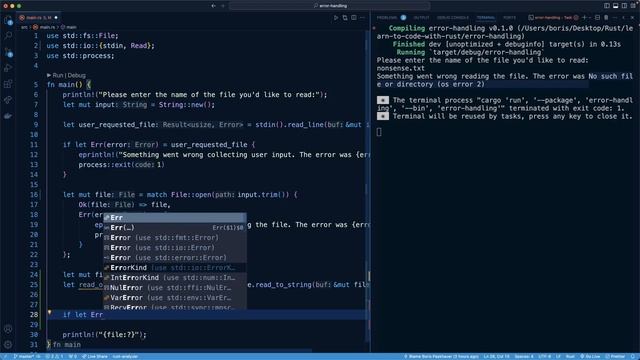Switch to the Output tab
Image resolution: width=640 pixels, height=360 pixels.
coord(421,18)
